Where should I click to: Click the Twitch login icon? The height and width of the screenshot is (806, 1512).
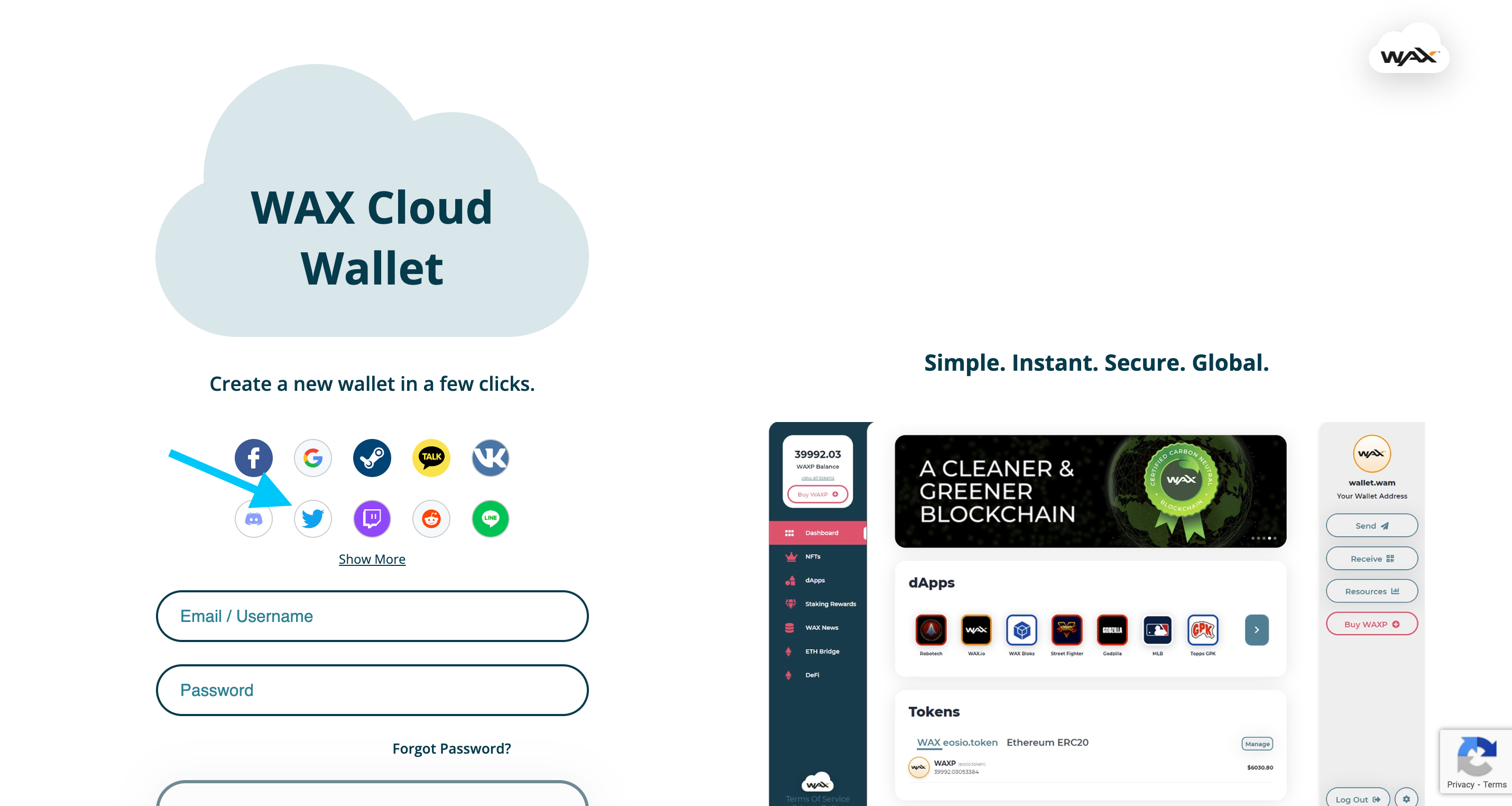[371, 518]
